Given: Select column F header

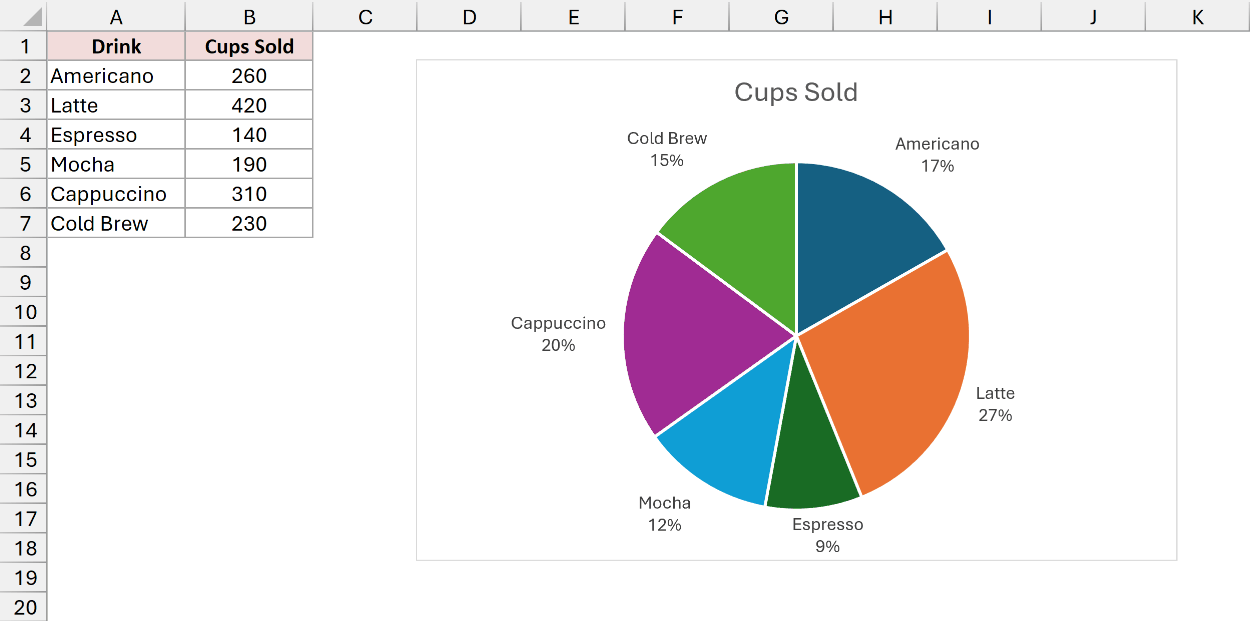Looking at the screenshot, I should click(x=677, y=16).
